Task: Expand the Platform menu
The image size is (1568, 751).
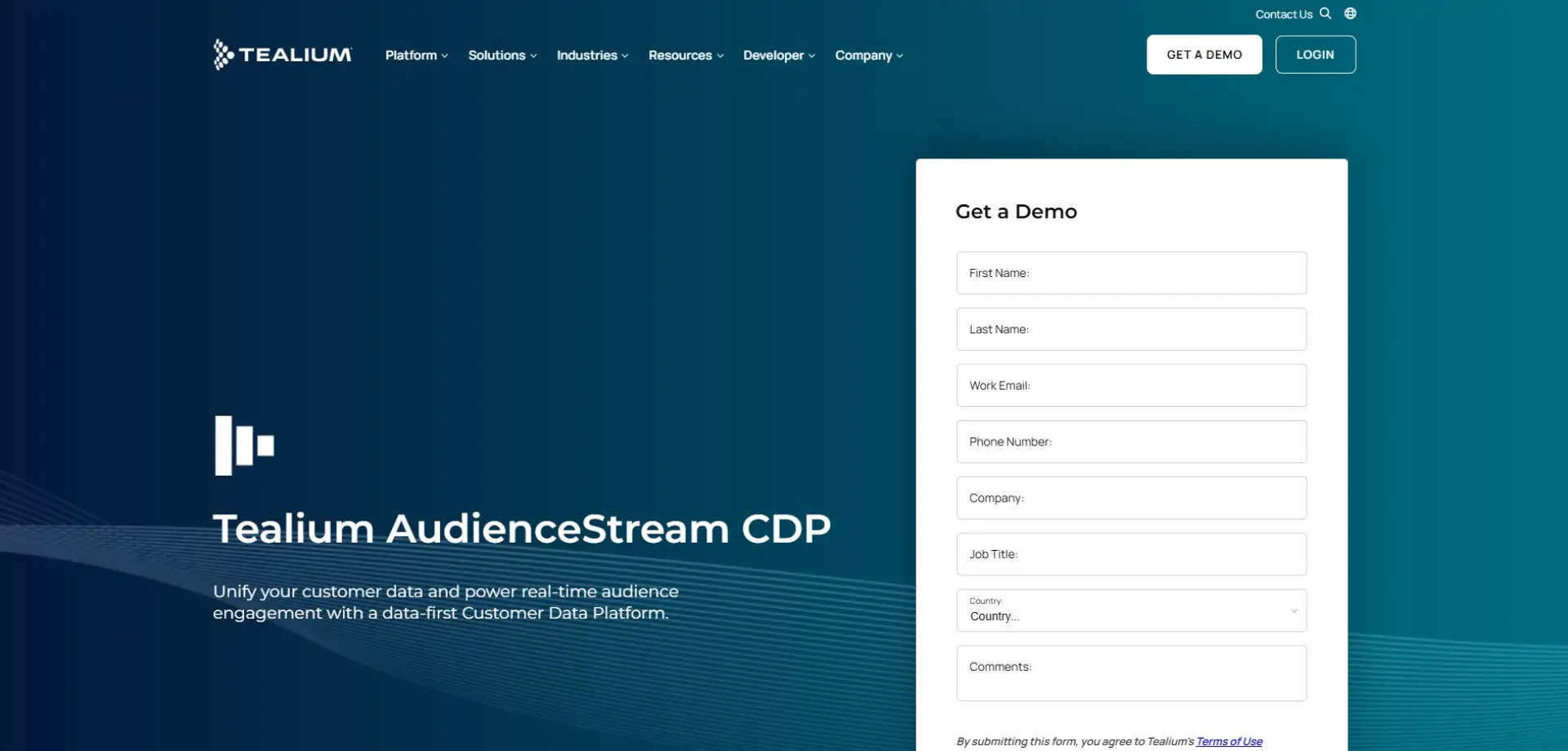Action: click(416, 56)
